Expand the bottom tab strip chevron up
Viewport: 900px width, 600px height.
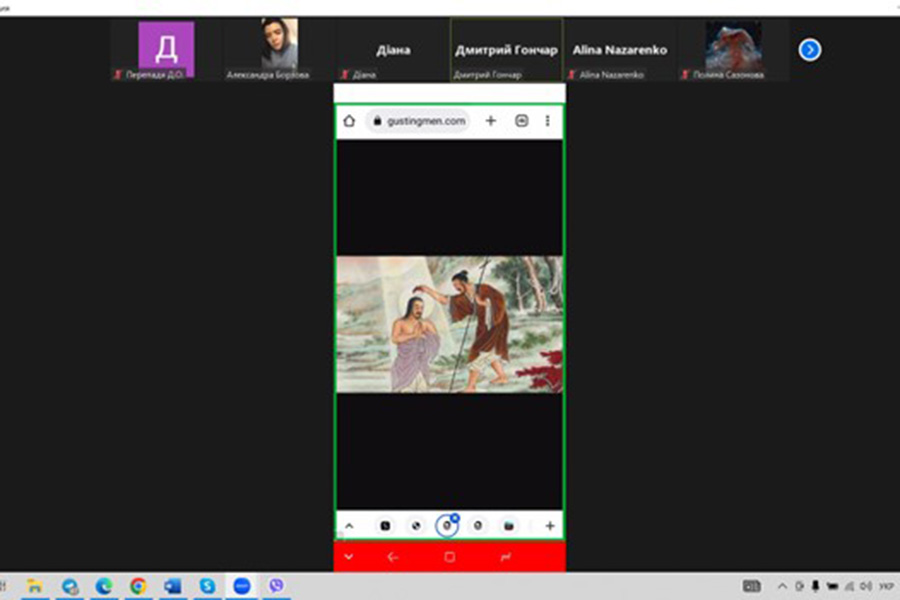point(349,526)
